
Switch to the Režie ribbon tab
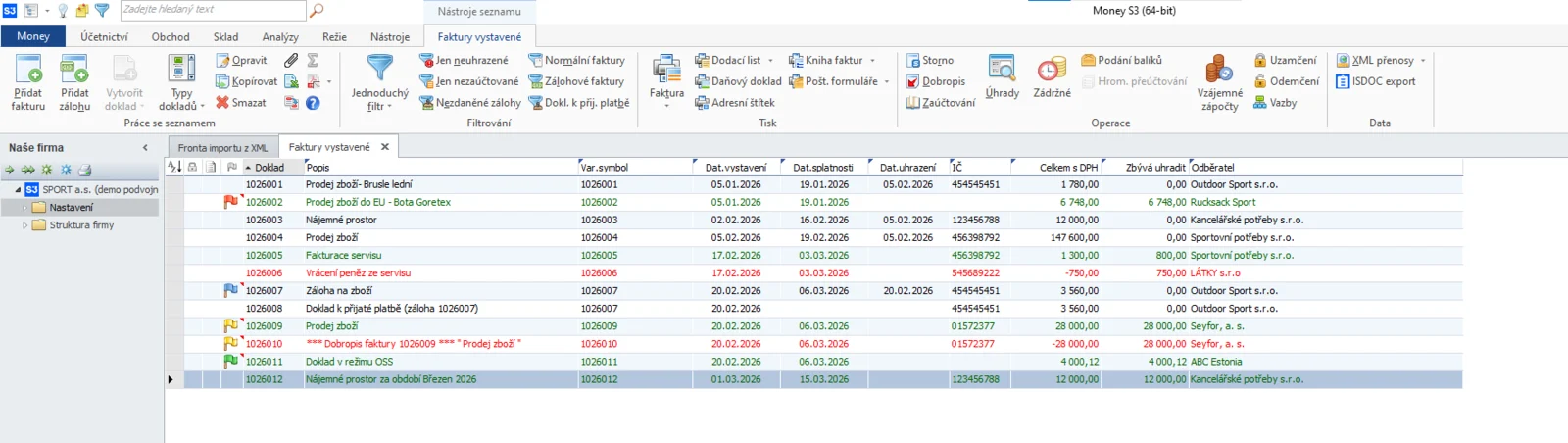pyautogui.click(x=334, y=37)
